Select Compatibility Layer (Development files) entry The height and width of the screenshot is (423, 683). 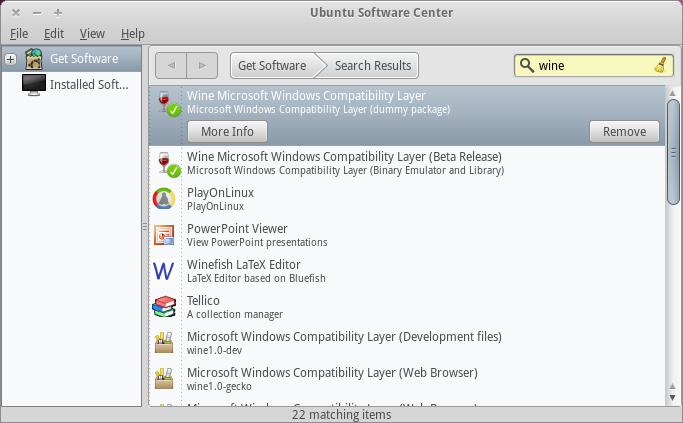click(x=407, y=343)
